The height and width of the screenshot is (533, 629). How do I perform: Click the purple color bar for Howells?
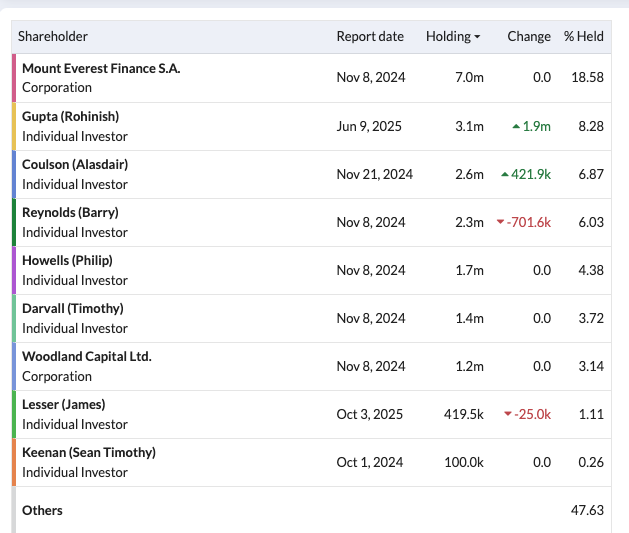[14, 270]
